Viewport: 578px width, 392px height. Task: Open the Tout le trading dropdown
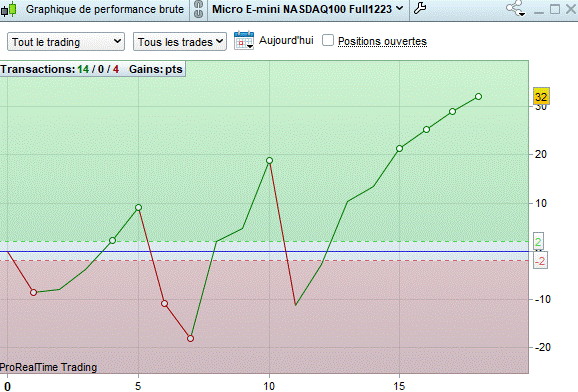click(x=66, y=42)
